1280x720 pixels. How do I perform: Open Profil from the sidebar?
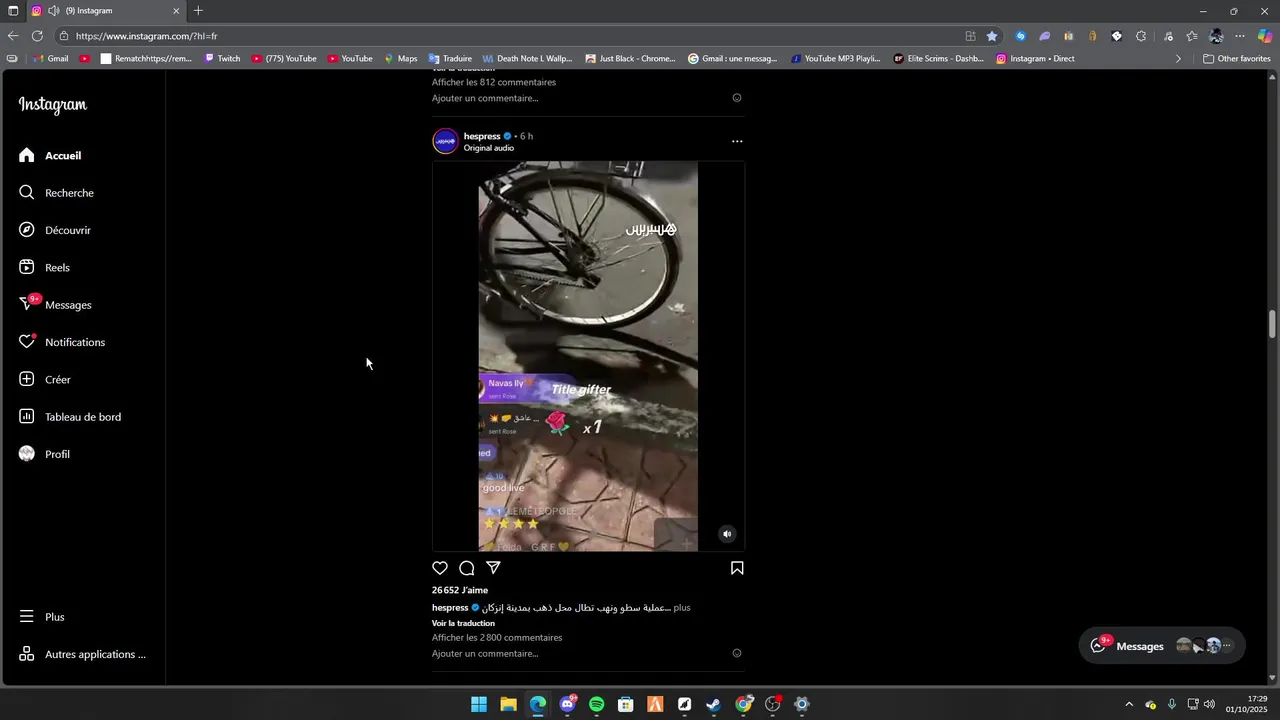(x=57, y=454)
